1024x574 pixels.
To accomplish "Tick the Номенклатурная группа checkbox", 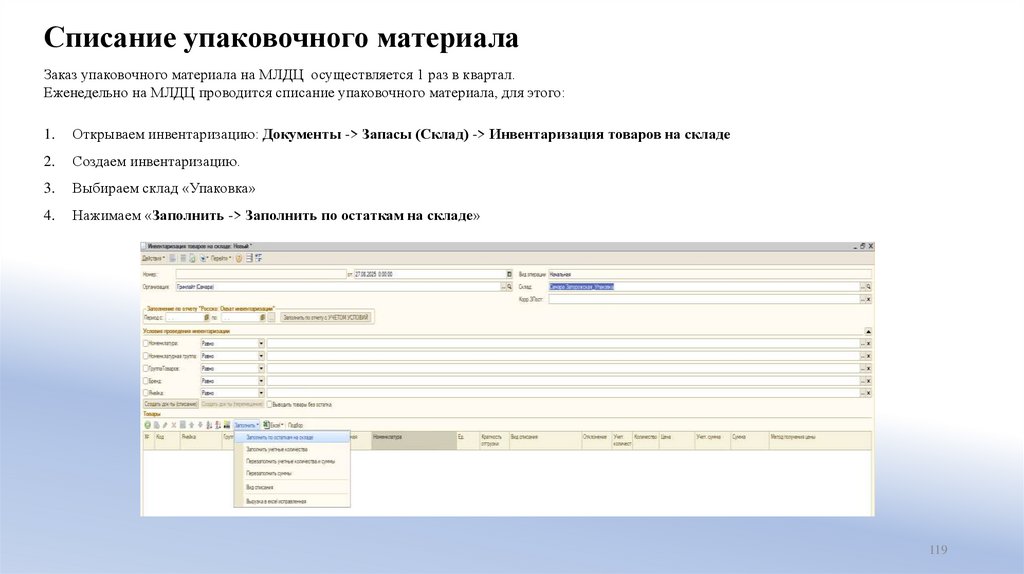I will click(x=146, y=356).
